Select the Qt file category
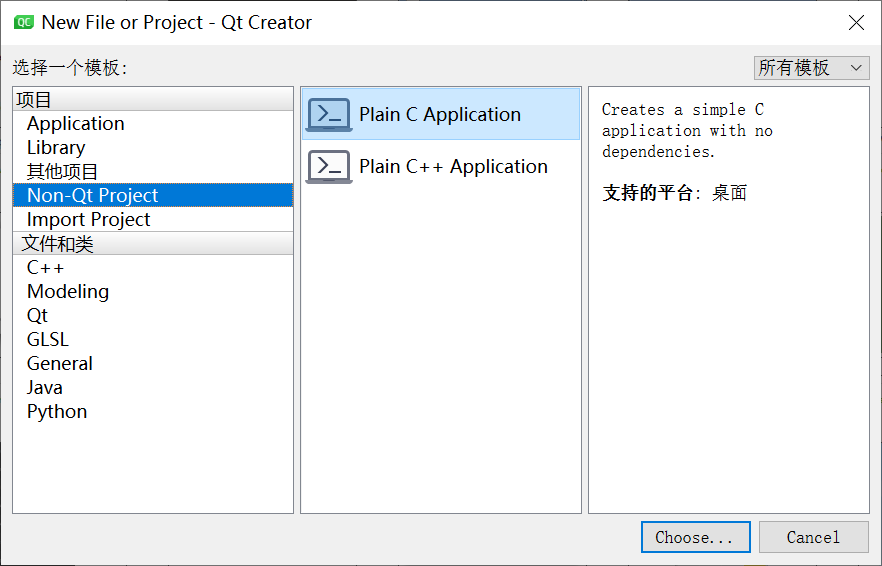 [38, 316]
